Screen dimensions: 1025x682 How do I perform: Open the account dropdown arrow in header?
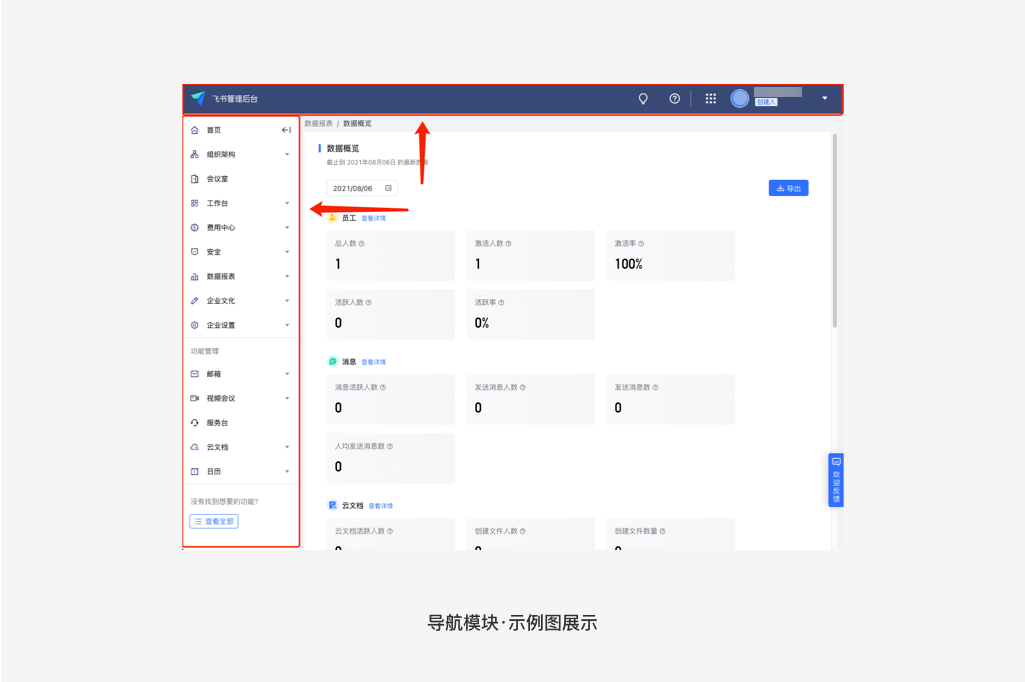tap(825, 98)
